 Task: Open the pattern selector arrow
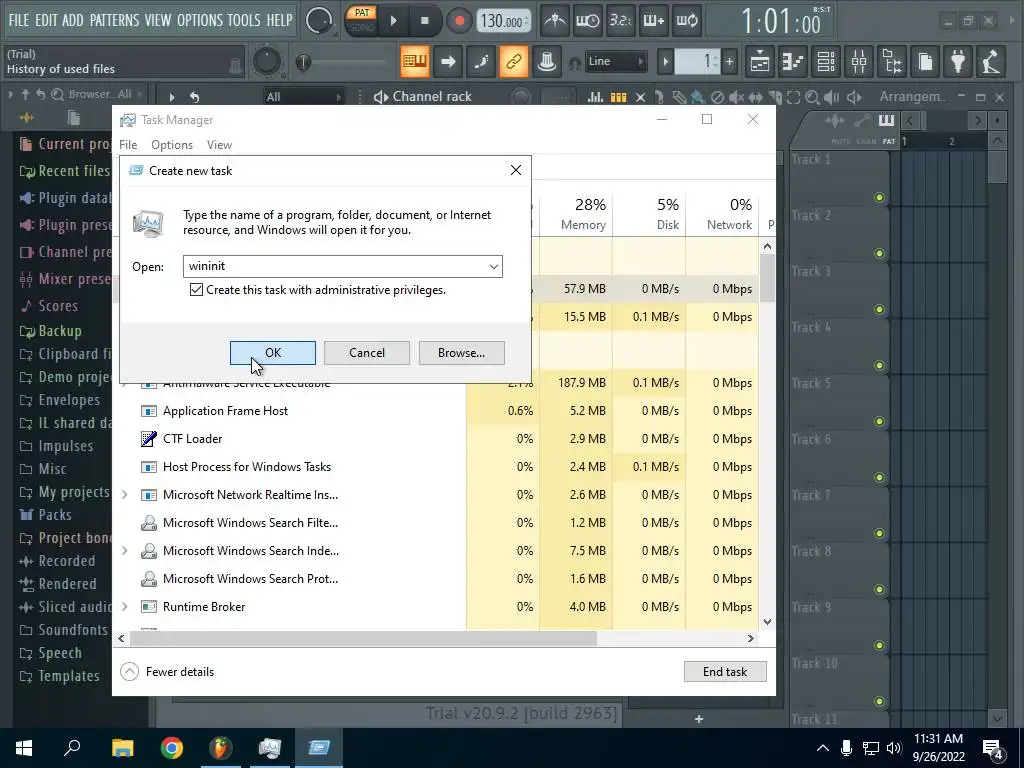tap(665, 62)
